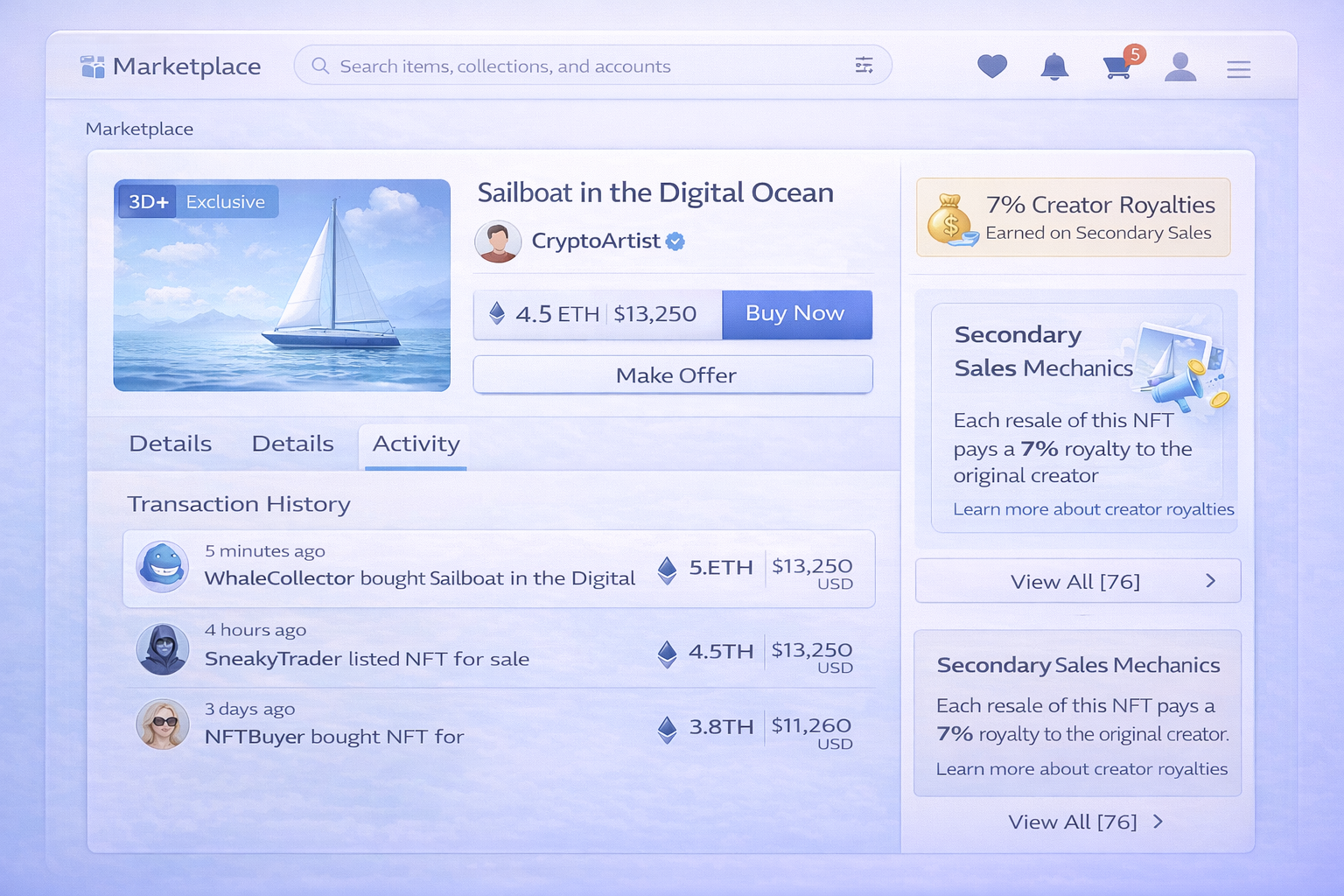The image size is (1344, 896).
Task: Click the Marketplace logo icon
Action: point(92,66)
